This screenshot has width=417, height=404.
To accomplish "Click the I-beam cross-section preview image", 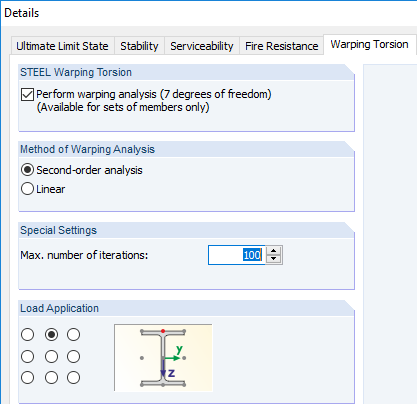I will (163, 357).
